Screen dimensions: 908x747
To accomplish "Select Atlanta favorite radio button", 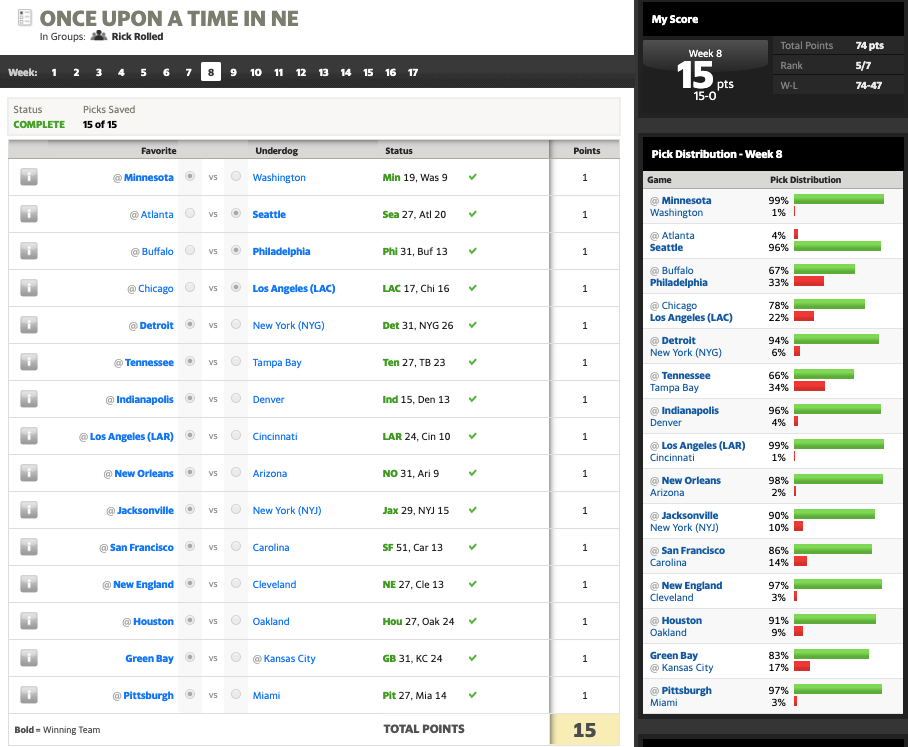I will (190, 213).
